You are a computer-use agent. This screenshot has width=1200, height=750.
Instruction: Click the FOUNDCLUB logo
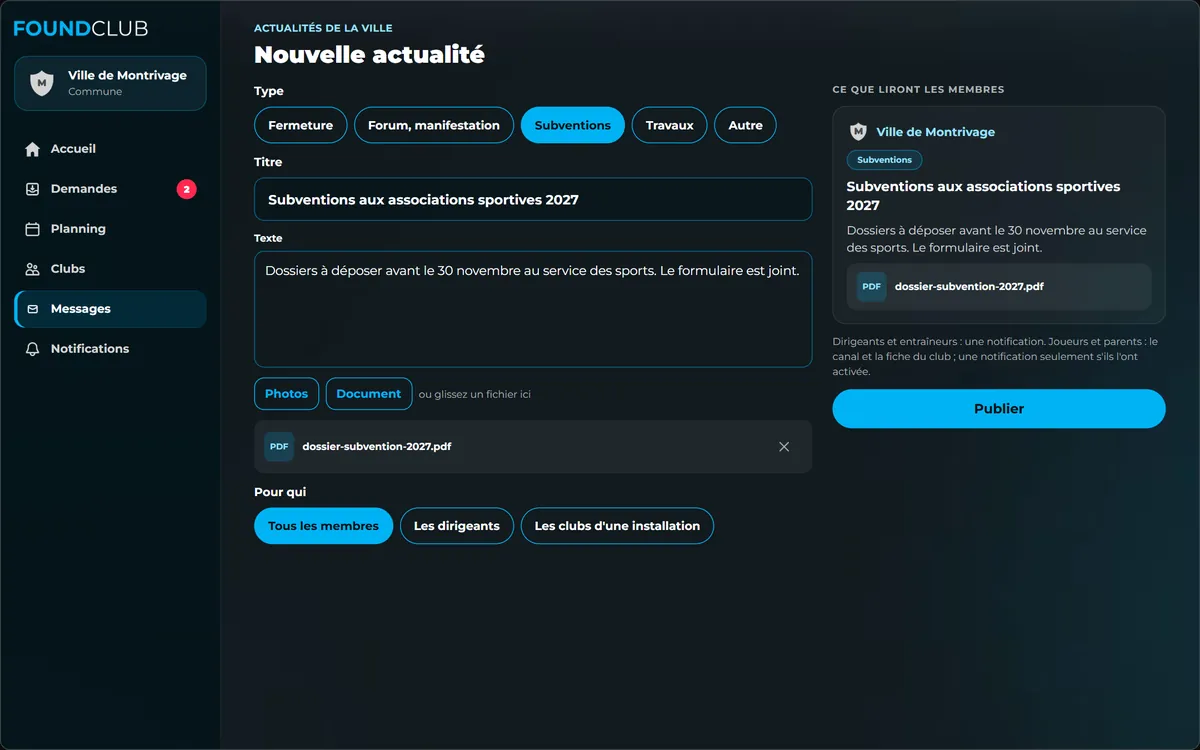[x=81, y=28]
